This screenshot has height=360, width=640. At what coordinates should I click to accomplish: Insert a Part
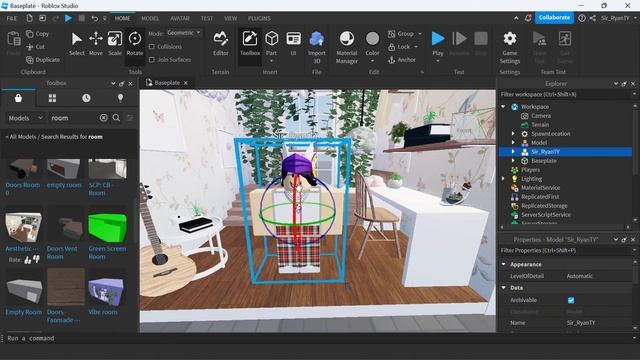pos(271,42)
